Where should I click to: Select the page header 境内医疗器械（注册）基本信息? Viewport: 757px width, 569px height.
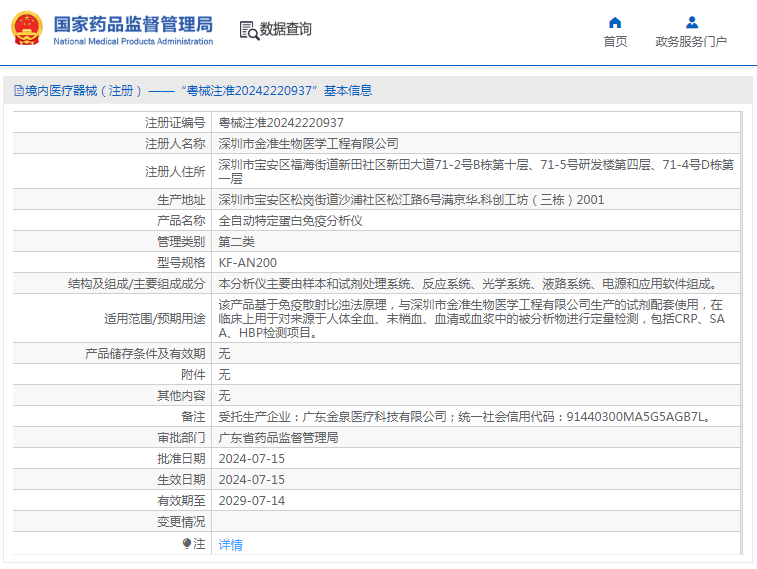coord(193,91)
